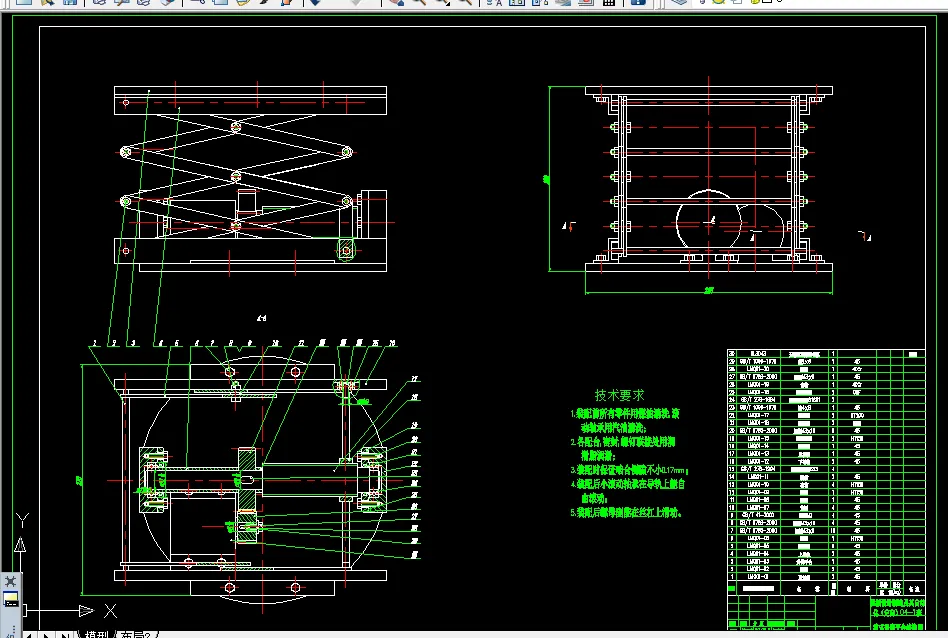This screenshot has width=948, height=638.
Task: Click the next-tab scroll arrow beside 模型 tab
Action: (x=47, y=635)
